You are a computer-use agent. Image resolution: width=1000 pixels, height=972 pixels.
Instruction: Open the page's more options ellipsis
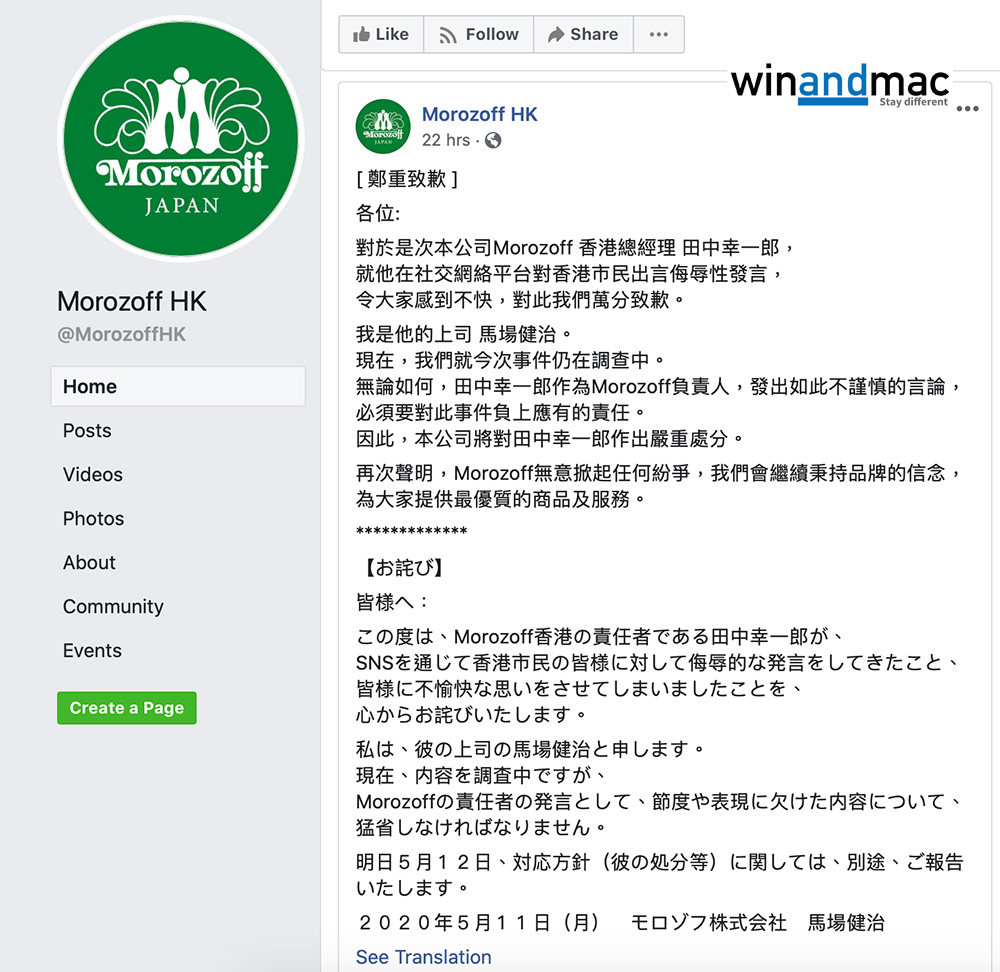click(x=659, y=34)
